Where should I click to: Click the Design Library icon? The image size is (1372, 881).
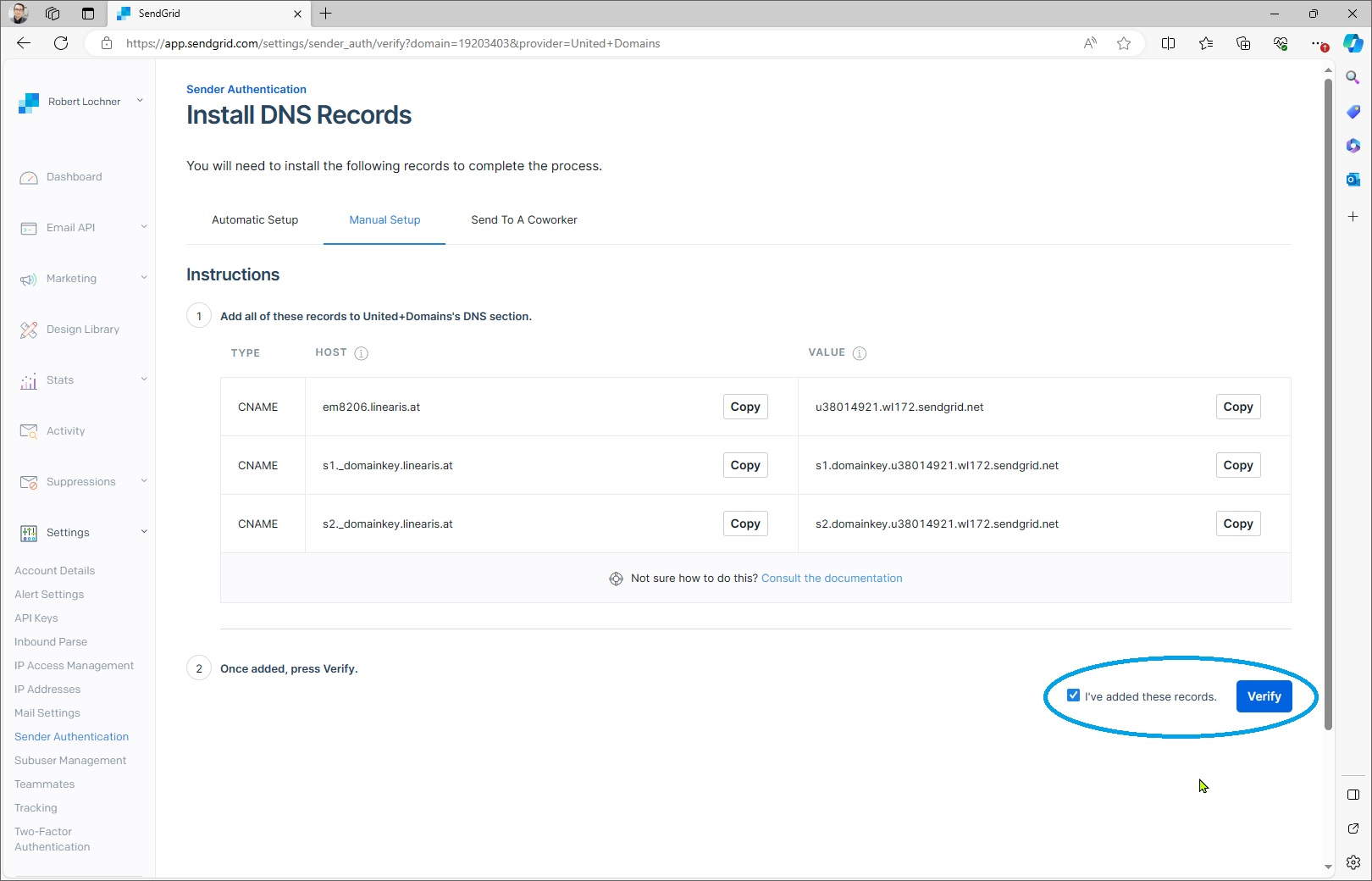point(29,330)
